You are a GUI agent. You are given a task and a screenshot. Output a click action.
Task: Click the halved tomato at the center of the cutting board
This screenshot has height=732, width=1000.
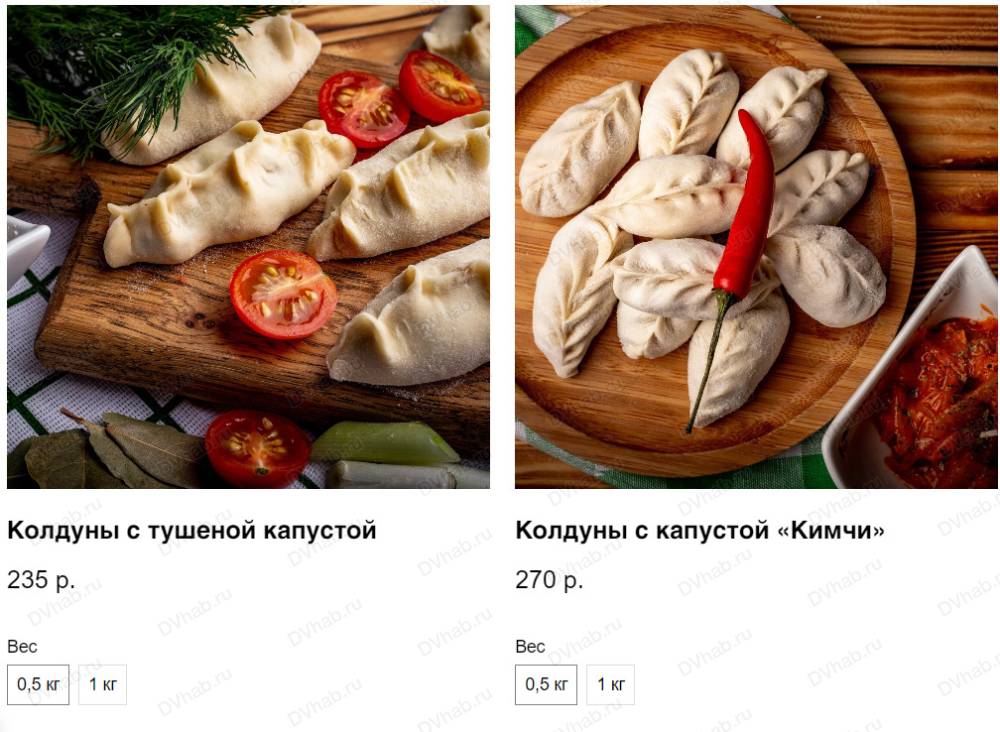283,294
